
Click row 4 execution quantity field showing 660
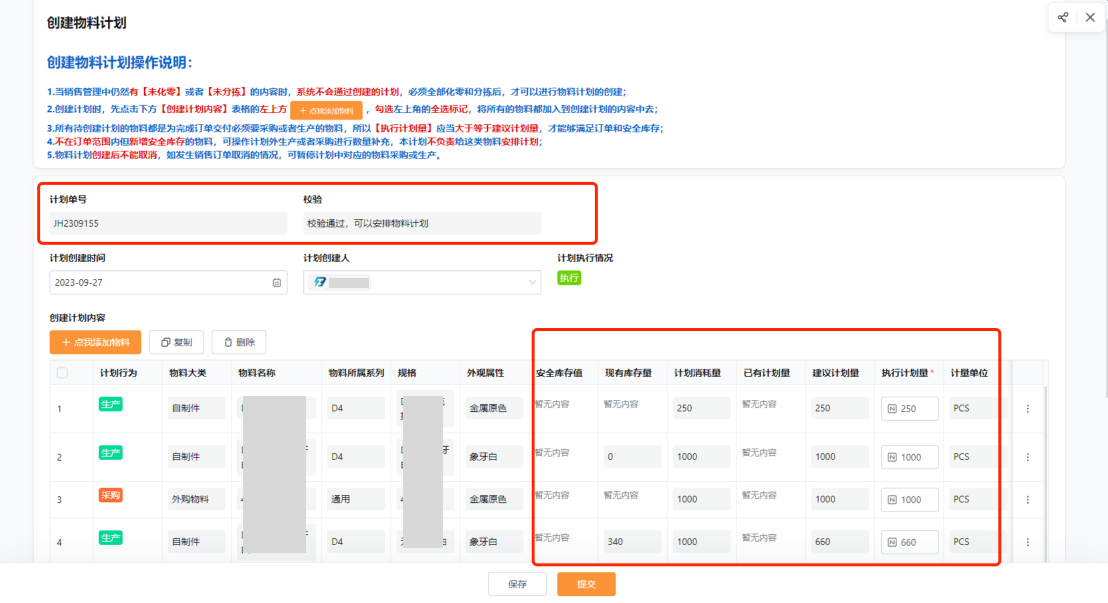(x=909, y=542)
